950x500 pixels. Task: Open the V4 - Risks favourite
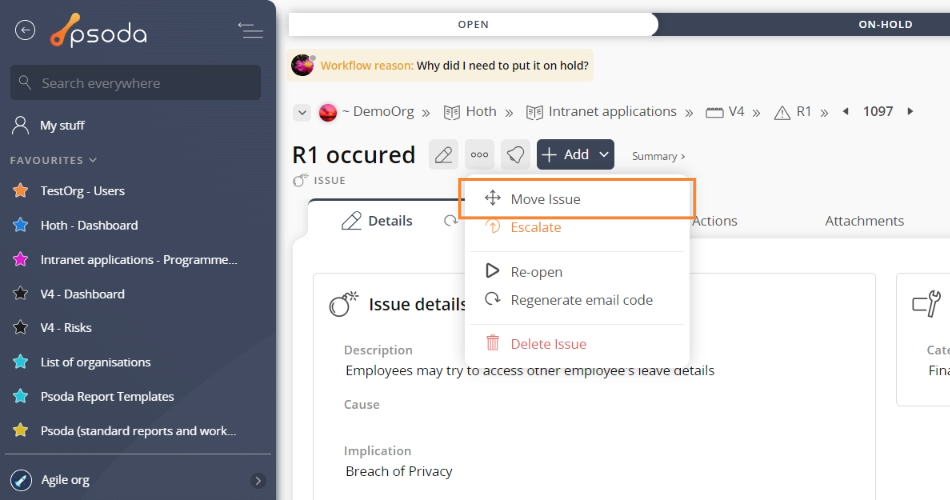tap(66, 328)
